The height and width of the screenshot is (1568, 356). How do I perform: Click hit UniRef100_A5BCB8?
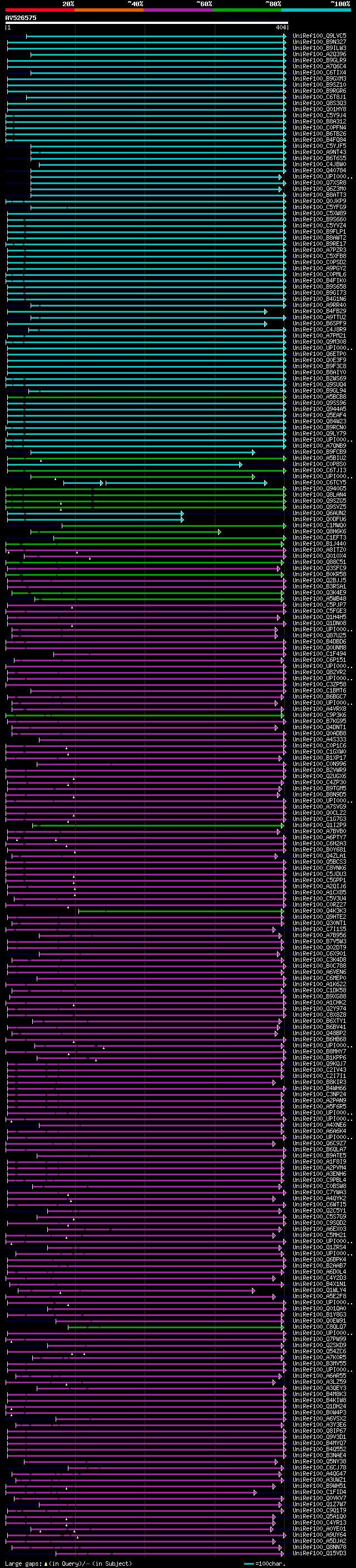click(x=319, y=397)
